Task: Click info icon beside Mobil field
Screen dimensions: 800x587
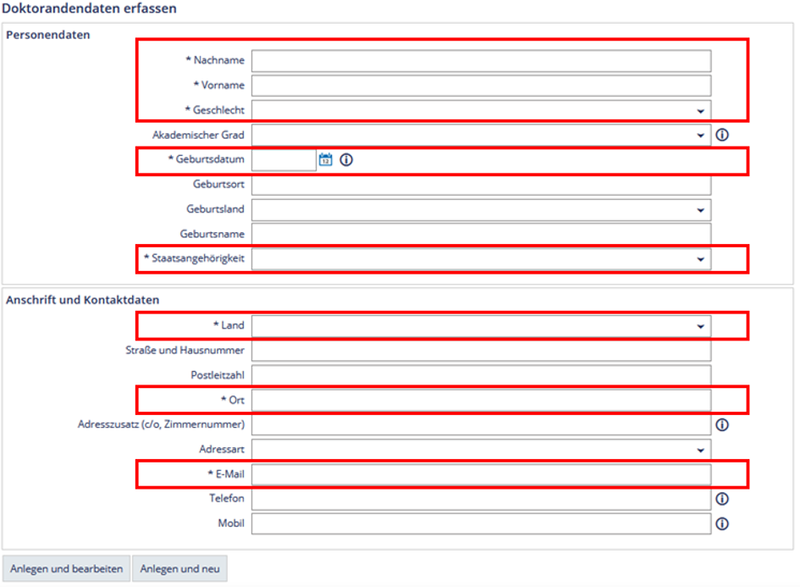Action: (722, 523)
